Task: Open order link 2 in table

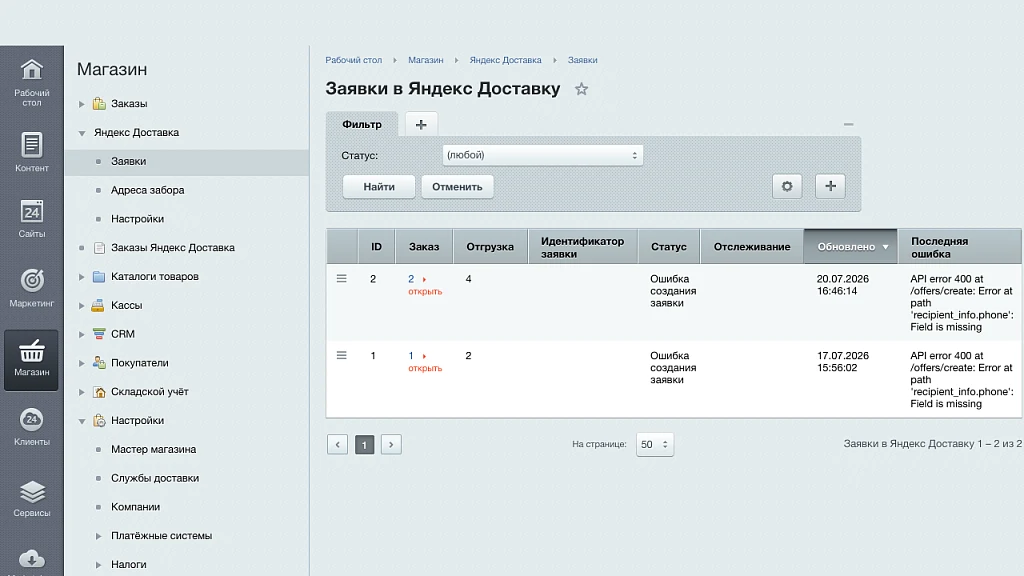Action: pyautogui.click(x=411, y=279)
